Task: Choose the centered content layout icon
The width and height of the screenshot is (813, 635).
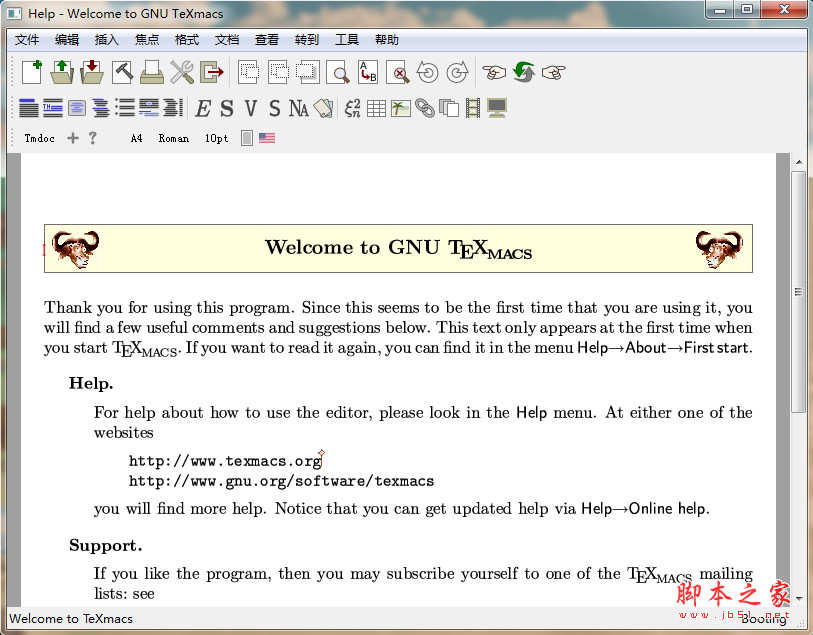Action: pos(77,108)
